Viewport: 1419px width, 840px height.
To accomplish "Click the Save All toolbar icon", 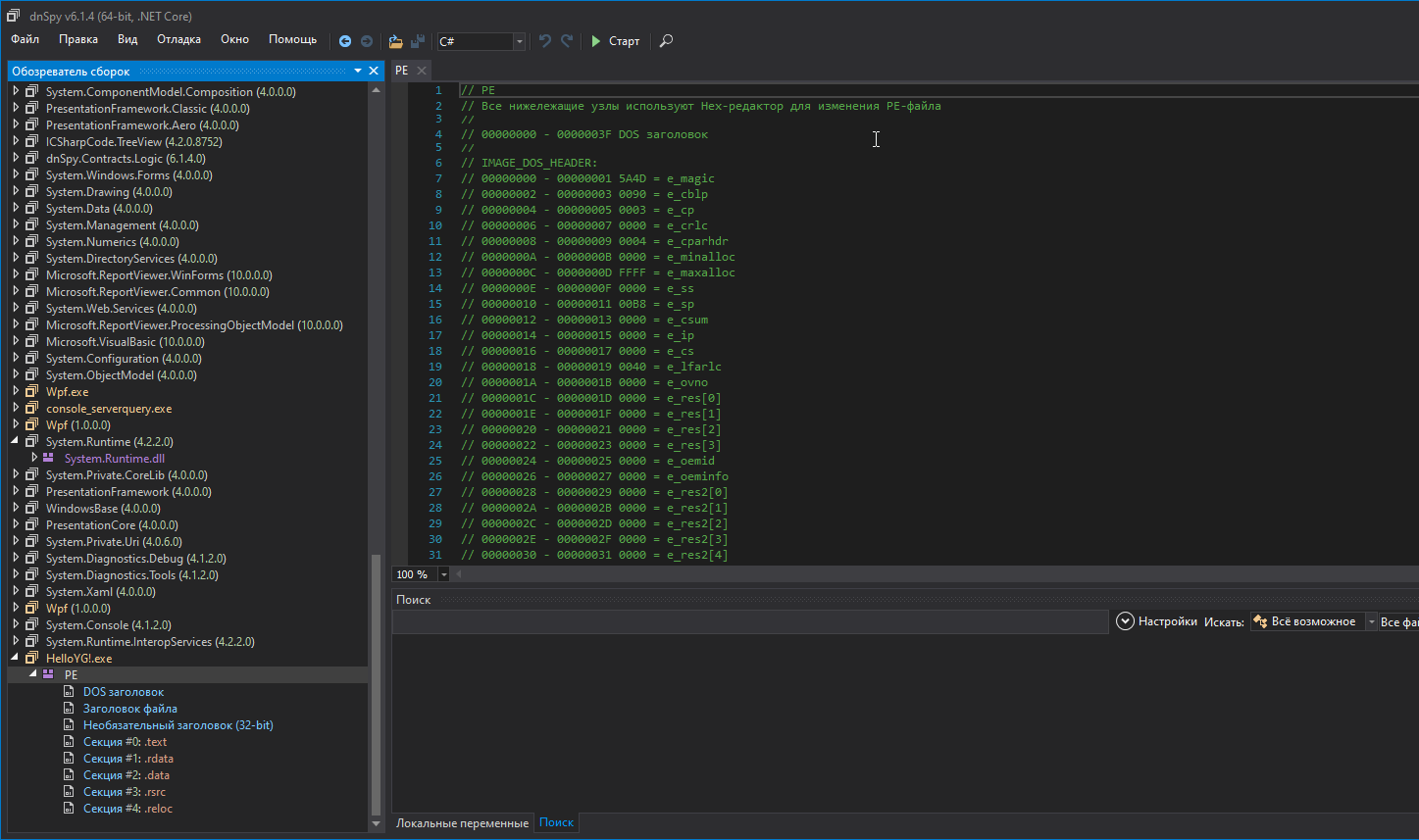I will click(418, 41).
